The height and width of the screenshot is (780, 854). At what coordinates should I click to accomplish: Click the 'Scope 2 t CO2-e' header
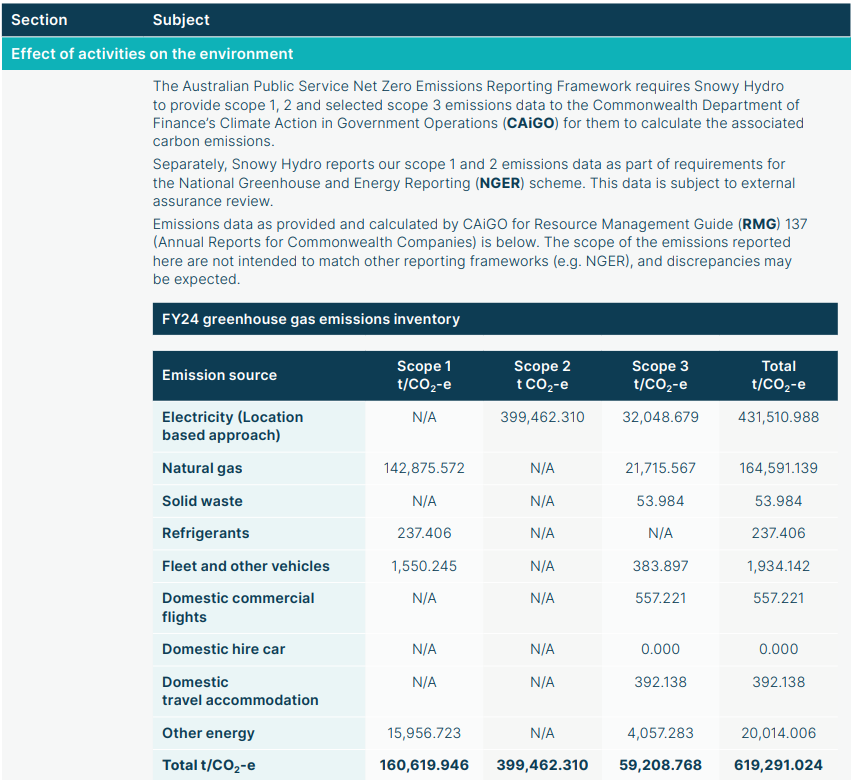pyautogui.click(x=542, y=375)
